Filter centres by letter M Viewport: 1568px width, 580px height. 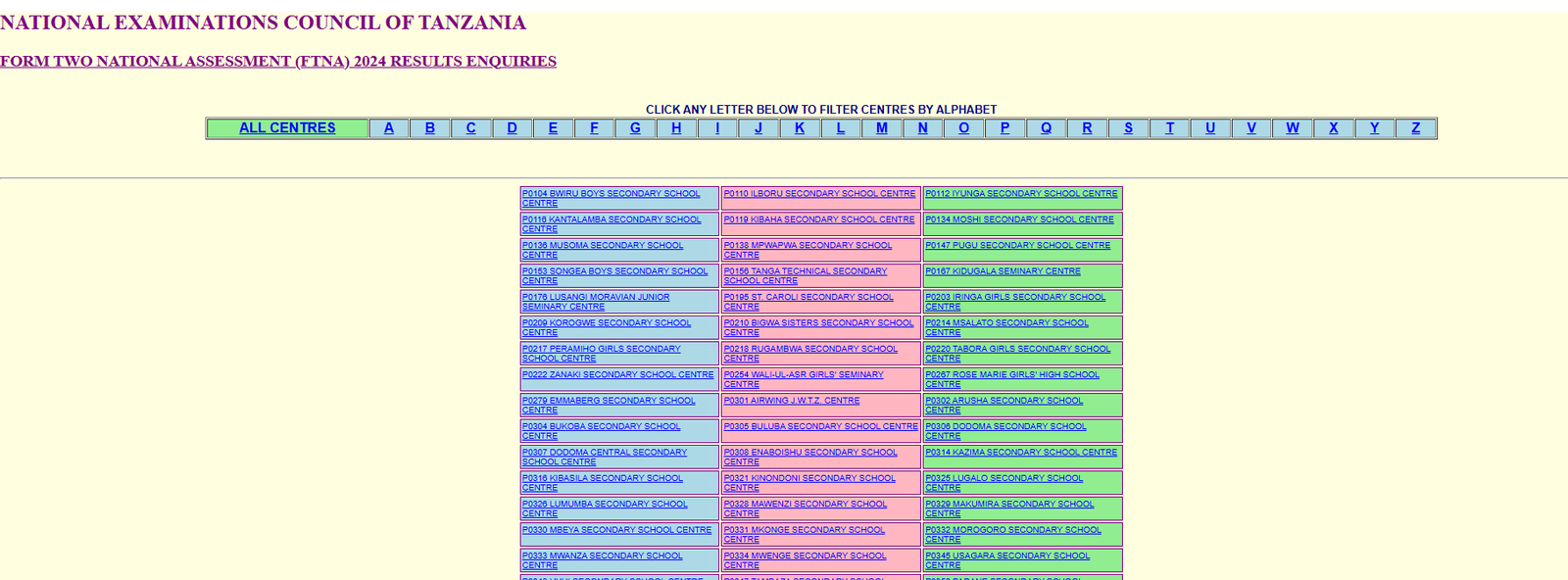coord(882,128)
